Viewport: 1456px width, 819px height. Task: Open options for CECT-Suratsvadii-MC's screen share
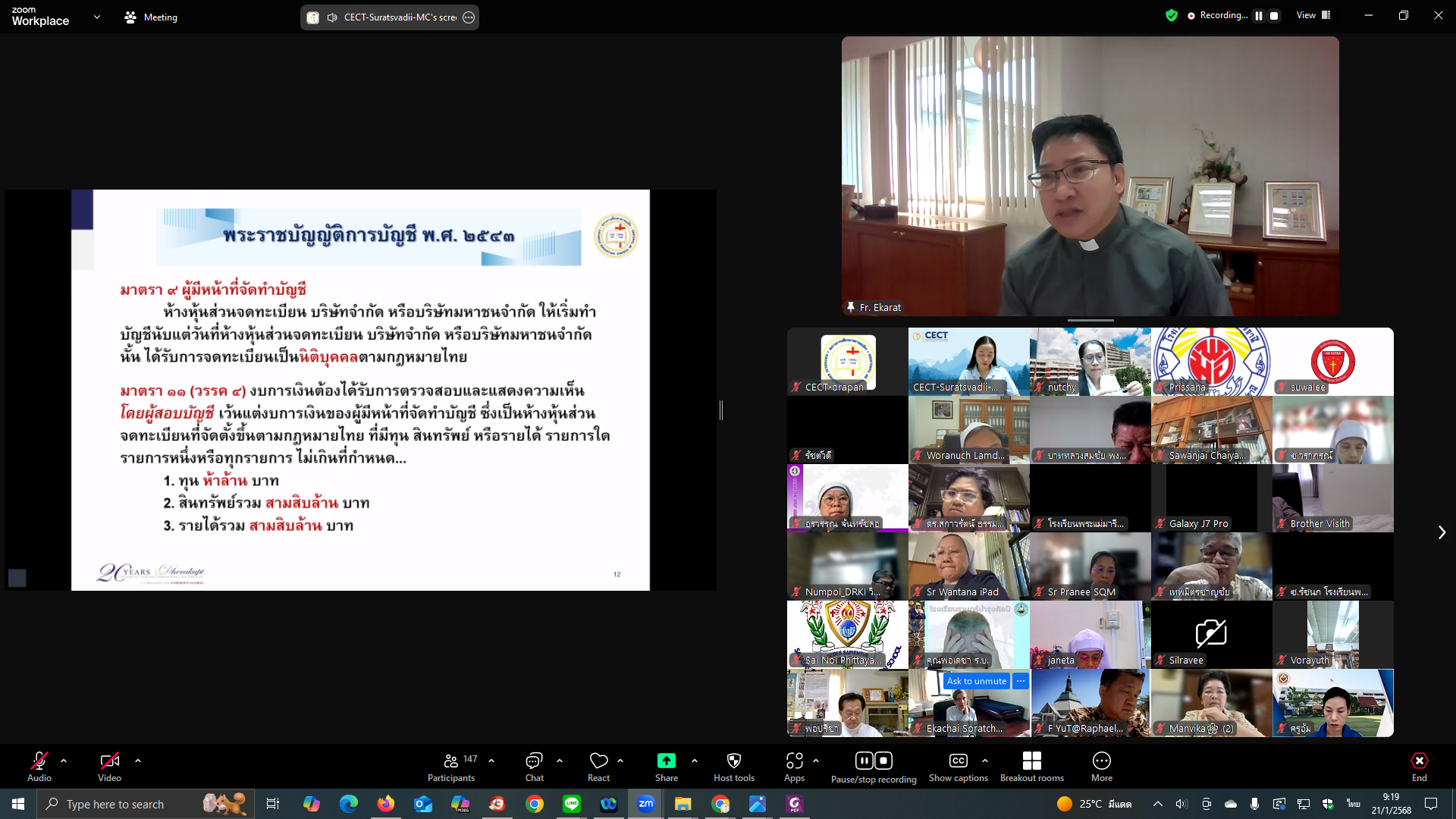click(x=469, y=17)
